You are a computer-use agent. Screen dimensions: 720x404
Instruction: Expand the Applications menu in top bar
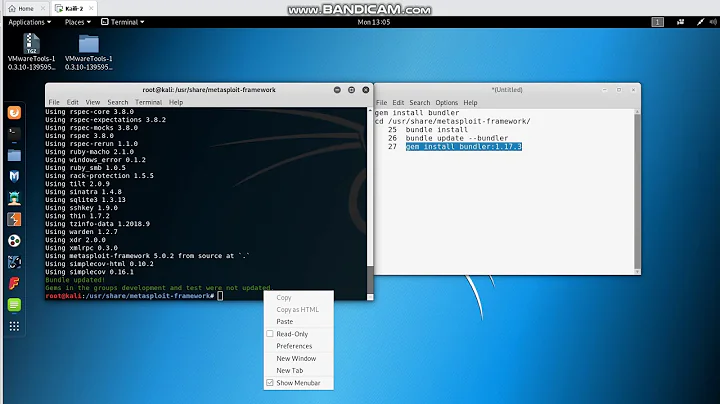(x=30, y=21)
